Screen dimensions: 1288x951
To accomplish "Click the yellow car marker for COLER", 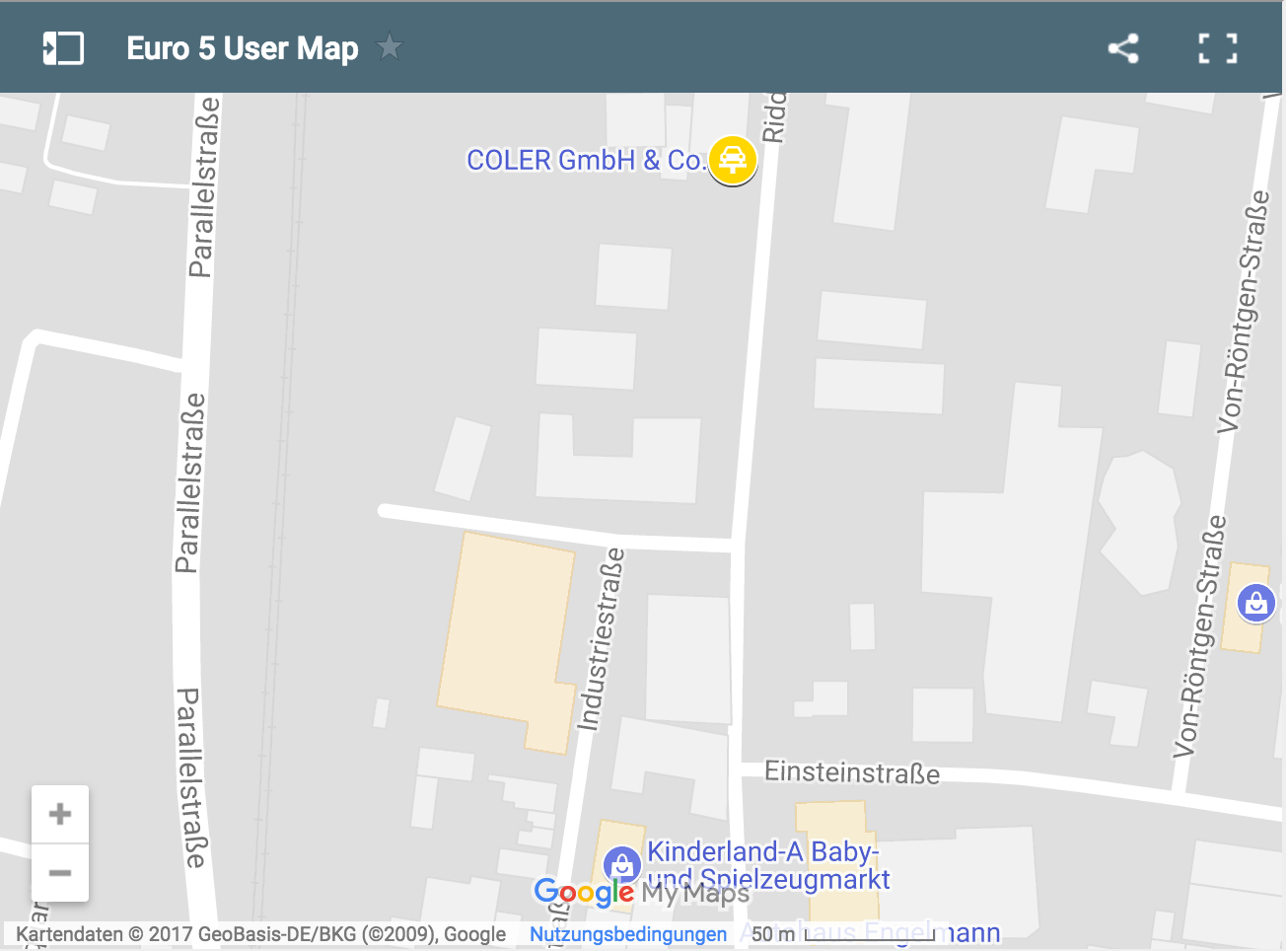I will click(x=732, y=160).
